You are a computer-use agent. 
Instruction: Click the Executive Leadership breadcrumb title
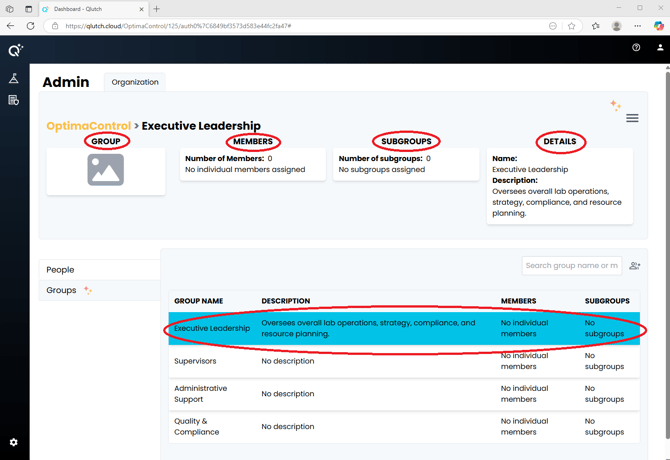point(201,126)
